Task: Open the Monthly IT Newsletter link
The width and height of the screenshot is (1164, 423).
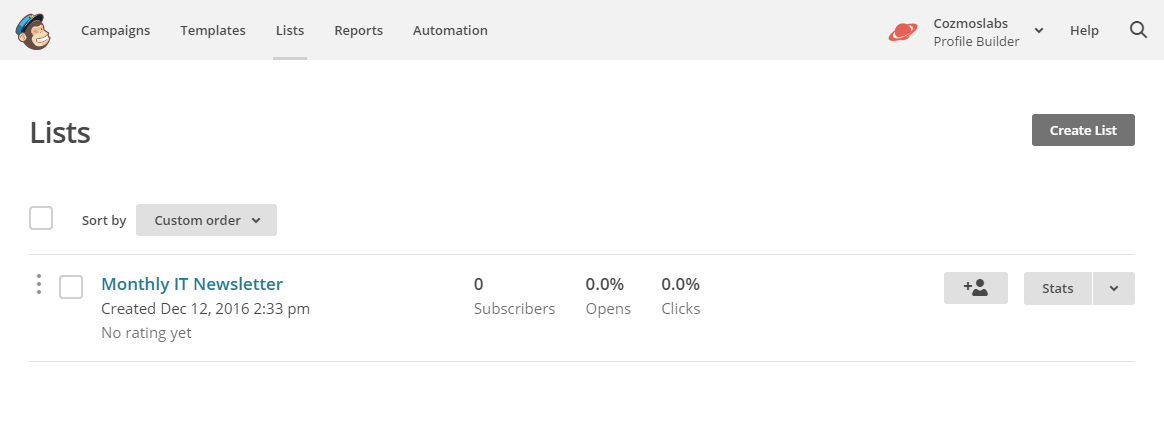Action: [192, 283]
